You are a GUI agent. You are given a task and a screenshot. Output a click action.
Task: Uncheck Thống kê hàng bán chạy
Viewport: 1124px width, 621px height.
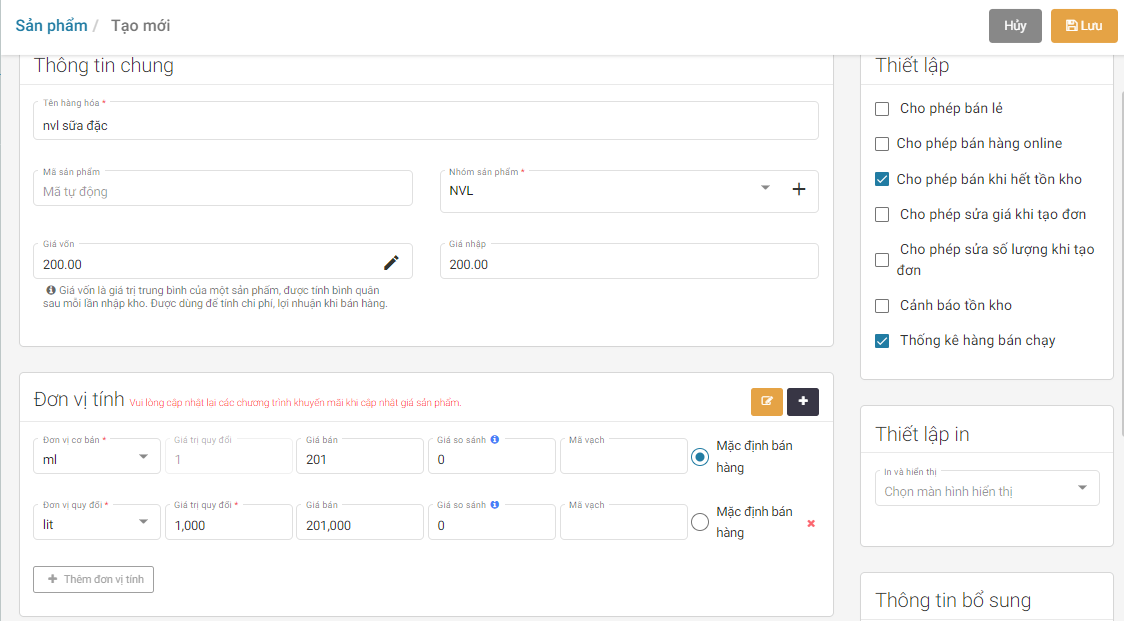[882, 341]
